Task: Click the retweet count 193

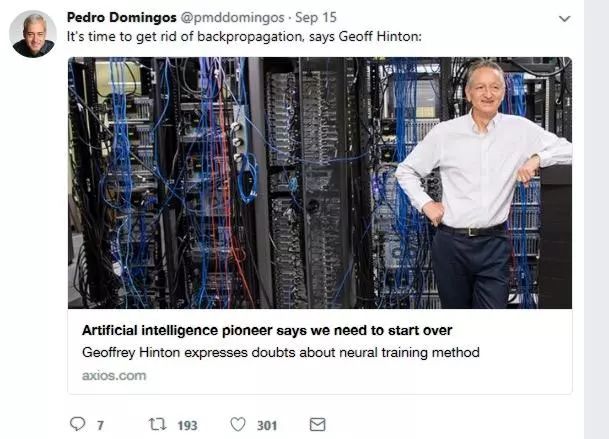Action: [x=187, y=425]
